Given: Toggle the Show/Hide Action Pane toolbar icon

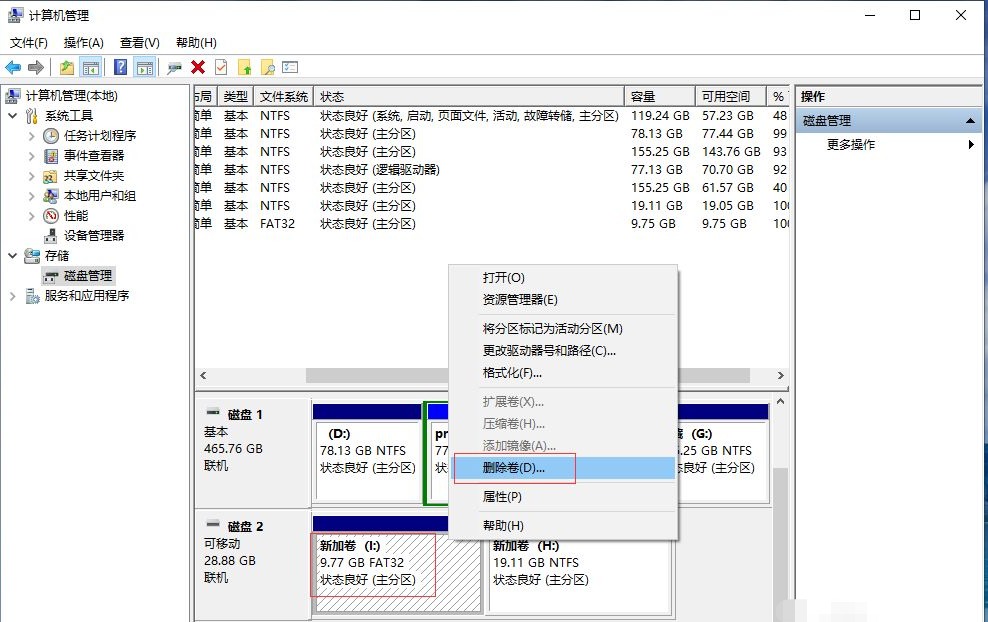Looking at the screenshot, I should pos(145,67).
